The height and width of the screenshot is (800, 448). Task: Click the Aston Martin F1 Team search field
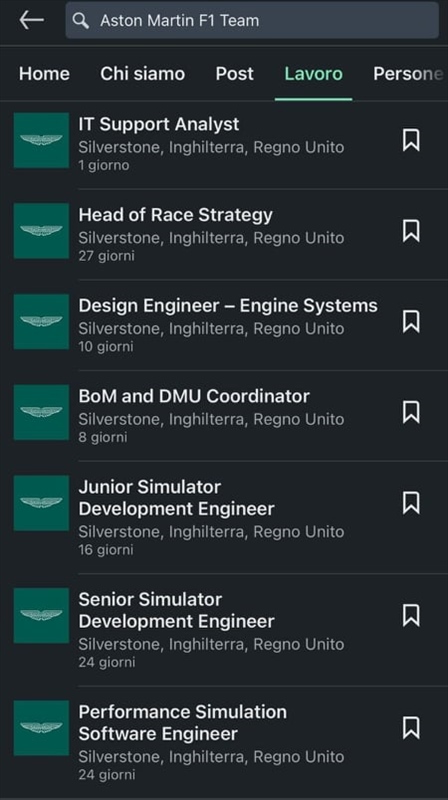pyautogui.click(x=252, y=20)
